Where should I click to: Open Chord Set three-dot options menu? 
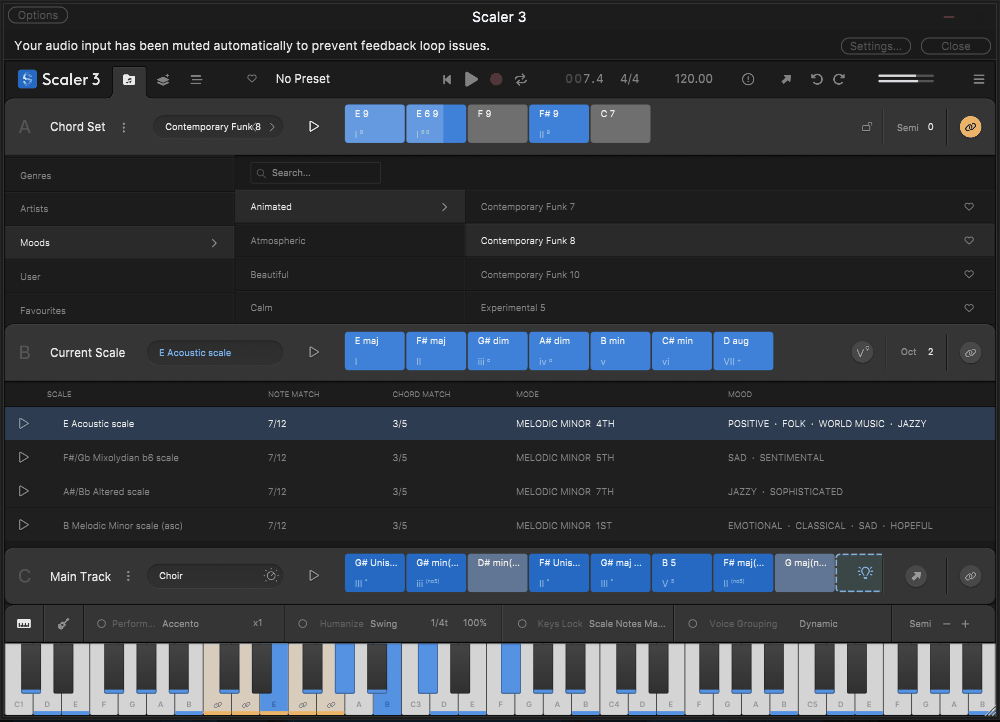(124, 127)
